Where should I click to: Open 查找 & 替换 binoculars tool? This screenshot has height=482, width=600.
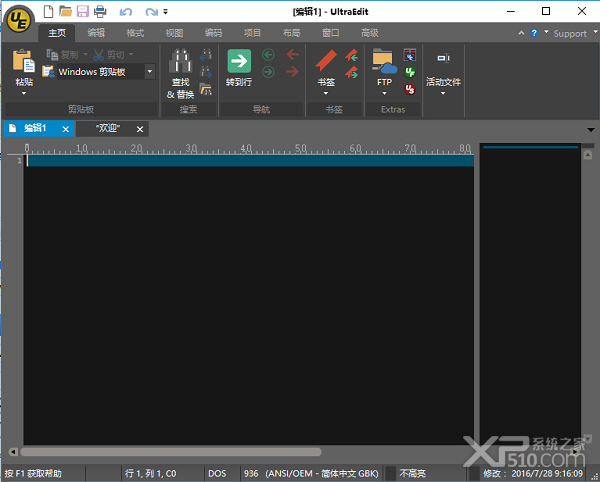pyautogui.click(x=180, y=73)
